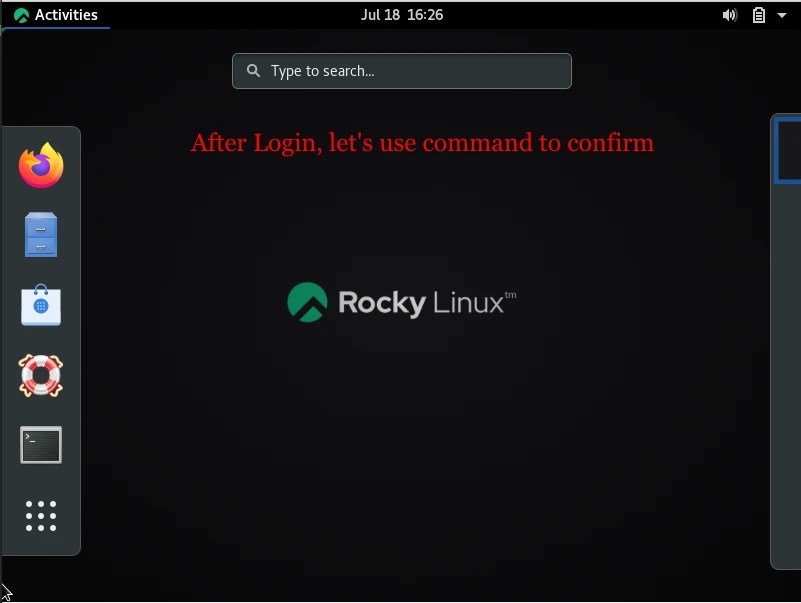Click the red After Login caption text
This screenshot has height=603, width=801.
(422, 143)
